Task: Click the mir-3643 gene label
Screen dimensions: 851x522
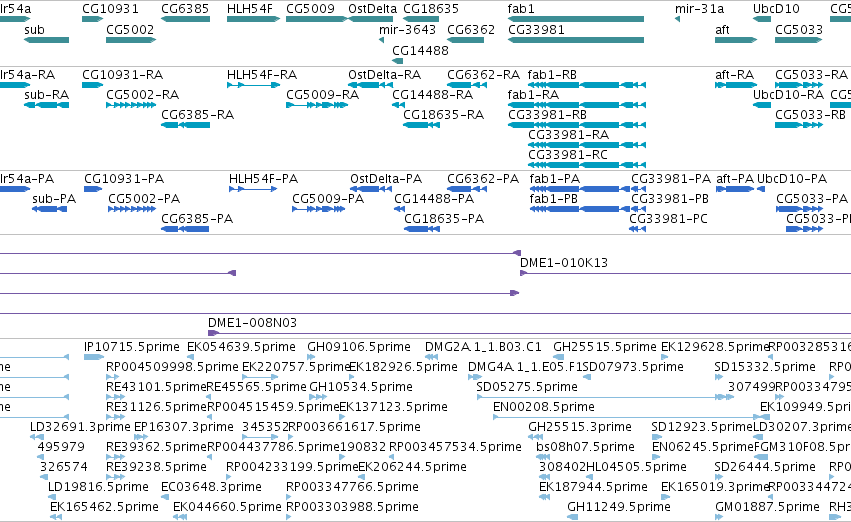Action: pyautogui.click(x=407, y=30)
